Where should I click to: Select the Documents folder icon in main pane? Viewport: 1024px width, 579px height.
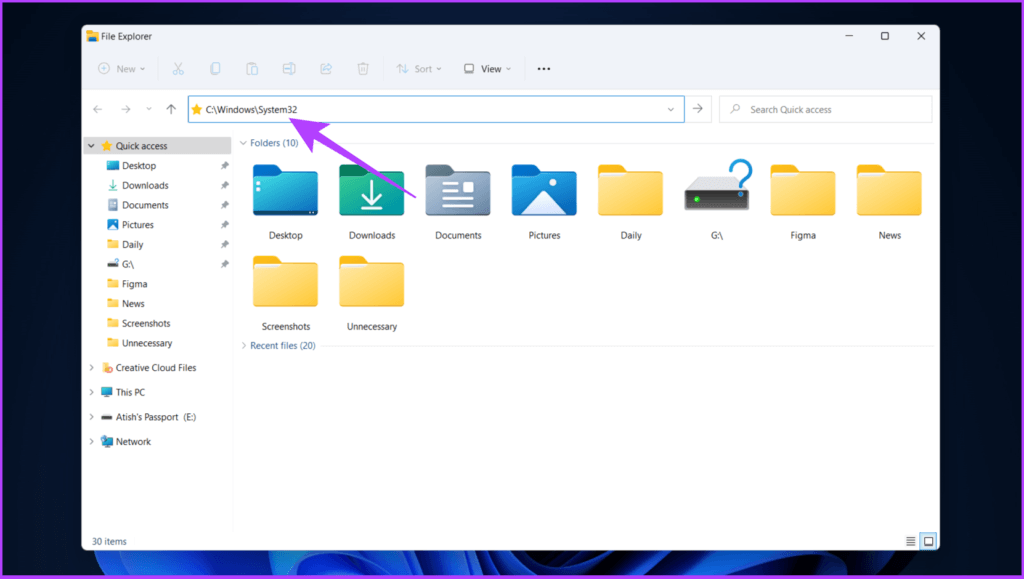[x=458, y=190]
